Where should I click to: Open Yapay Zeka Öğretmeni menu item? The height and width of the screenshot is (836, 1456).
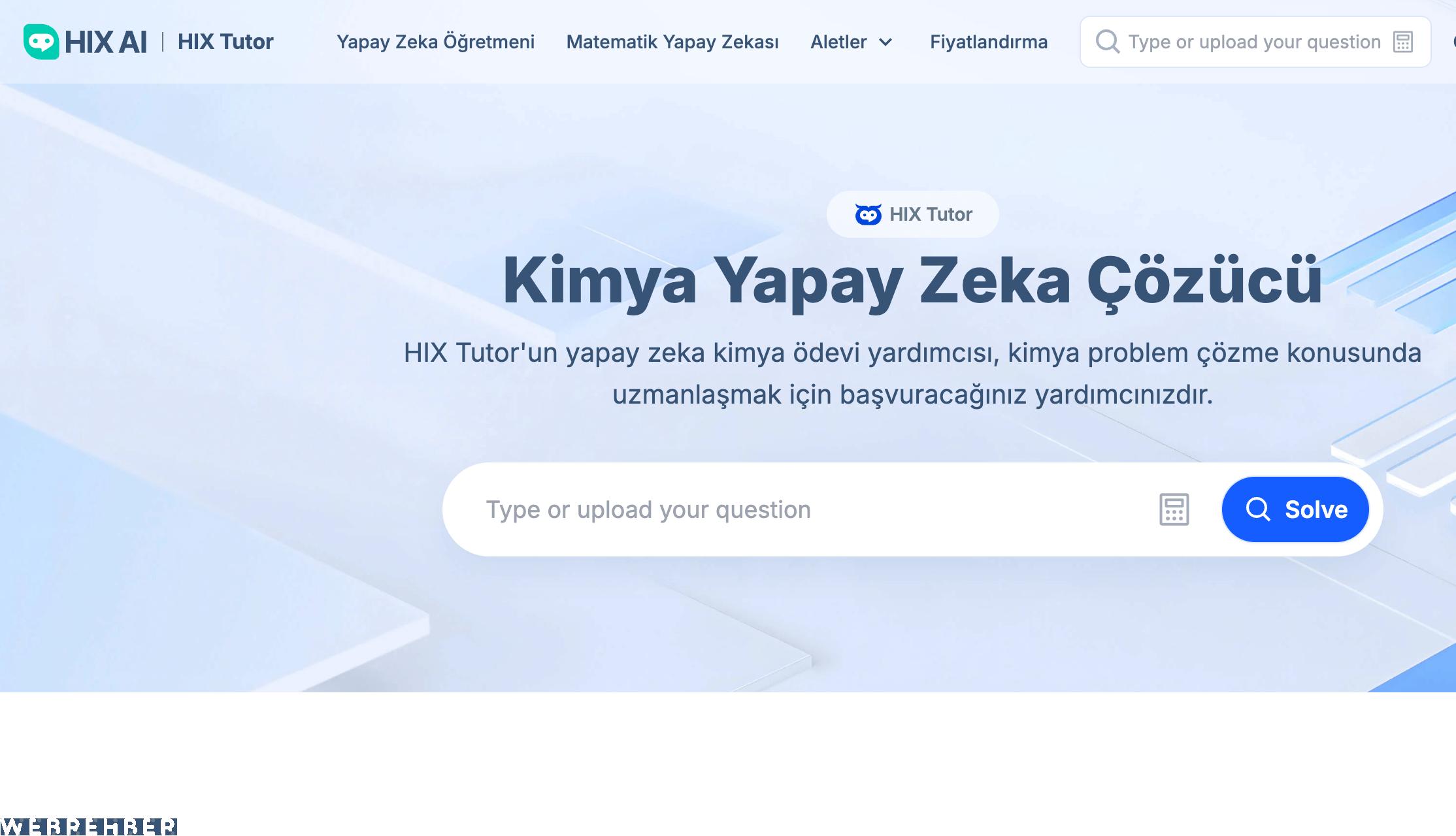[x=435, y=42]
